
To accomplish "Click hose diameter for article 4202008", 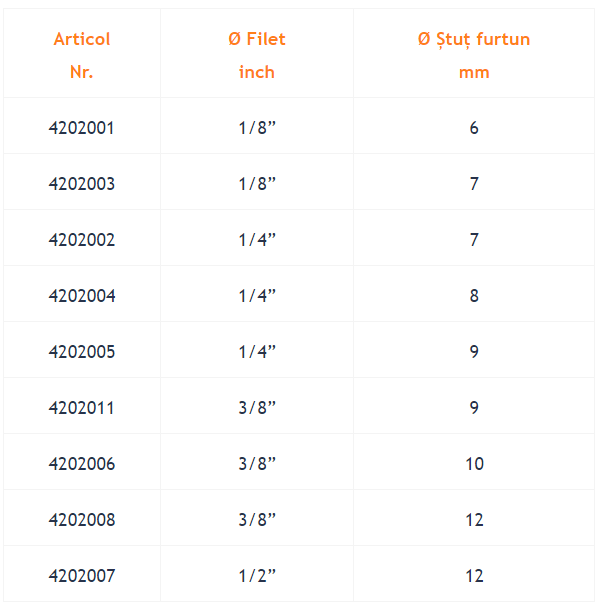I will click(474, 520).
